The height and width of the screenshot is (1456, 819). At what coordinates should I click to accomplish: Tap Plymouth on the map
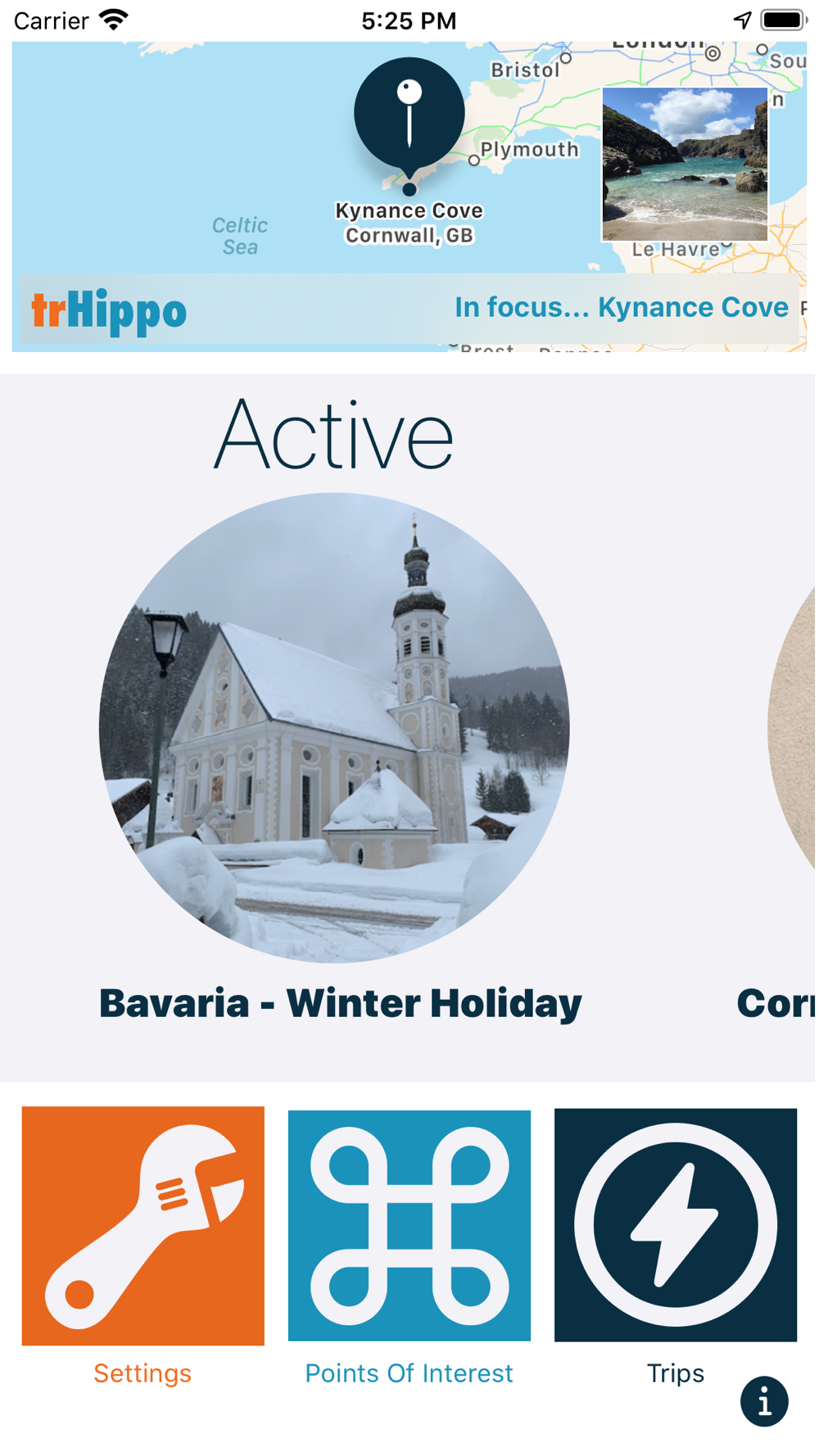click(529, 150)
